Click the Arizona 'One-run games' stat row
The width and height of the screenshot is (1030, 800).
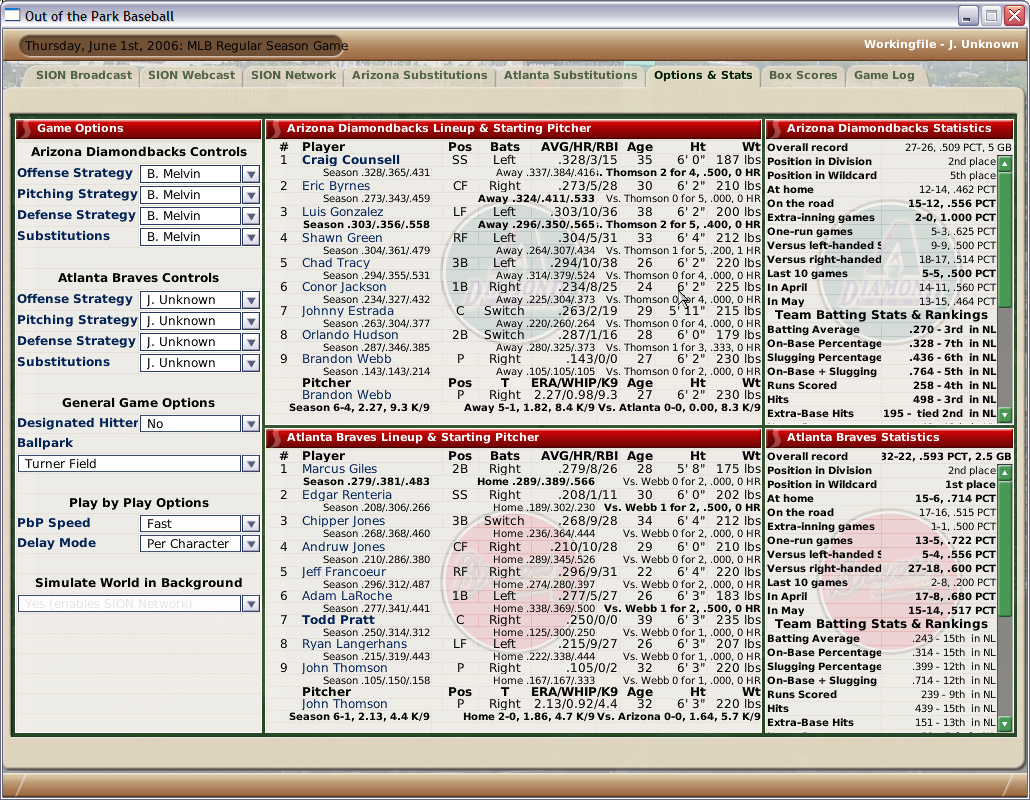tap(882, 232)
